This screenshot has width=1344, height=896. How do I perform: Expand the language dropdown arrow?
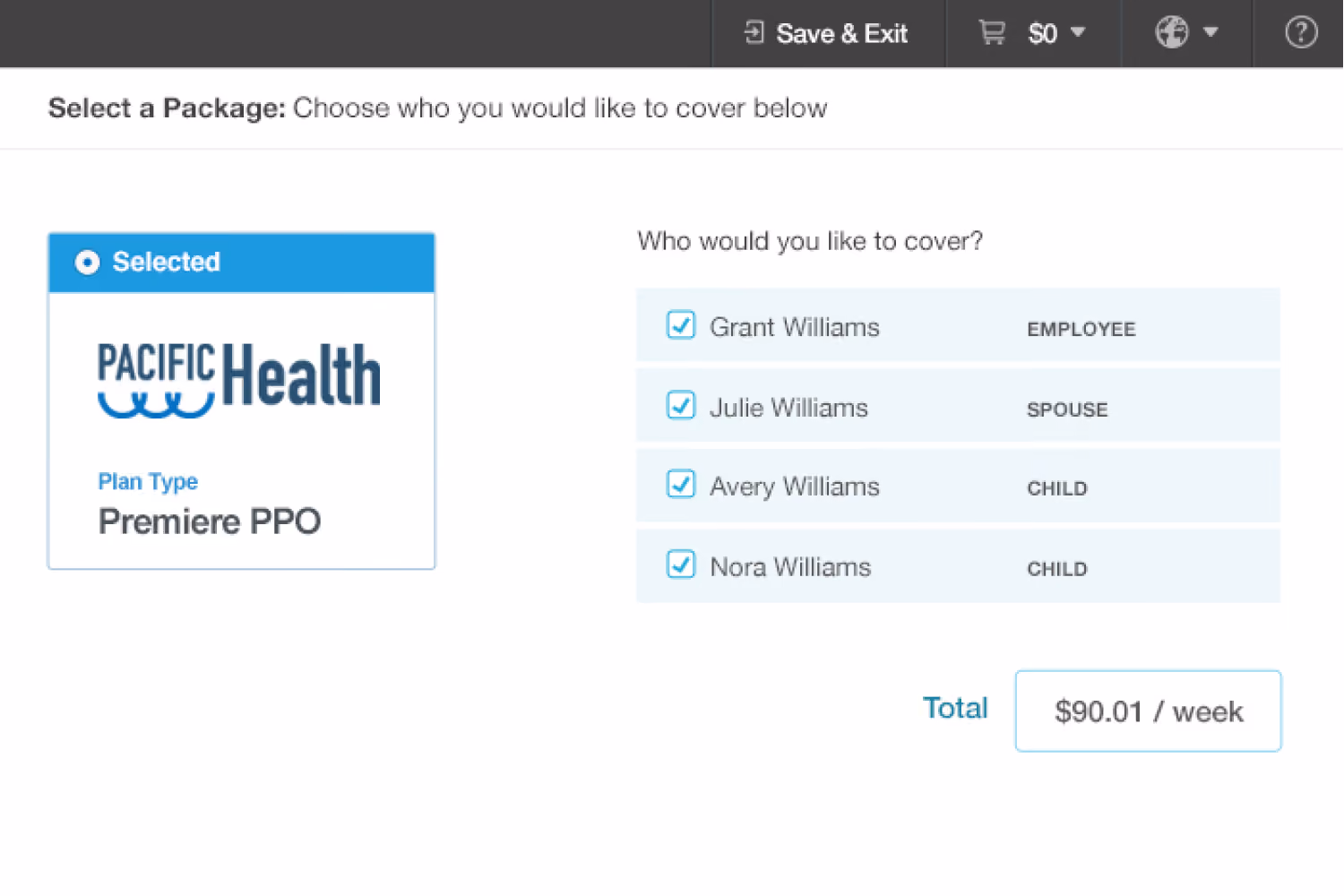coord(1210,32)
